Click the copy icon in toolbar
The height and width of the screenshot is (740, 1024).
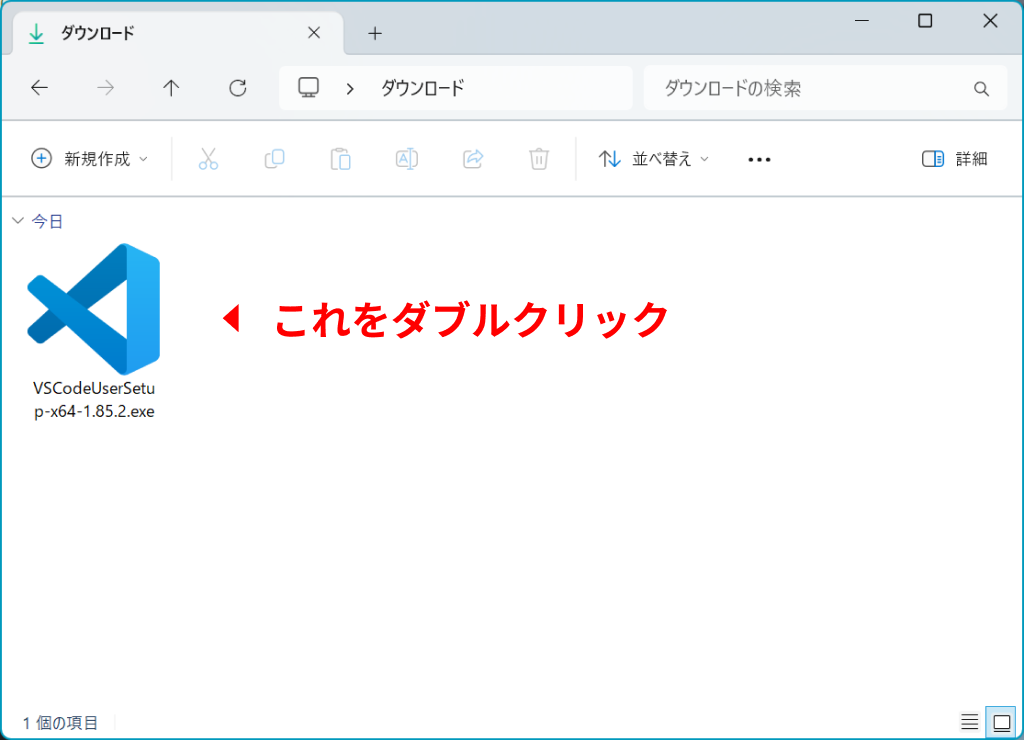pyautogui.click(x=274, y=159)
